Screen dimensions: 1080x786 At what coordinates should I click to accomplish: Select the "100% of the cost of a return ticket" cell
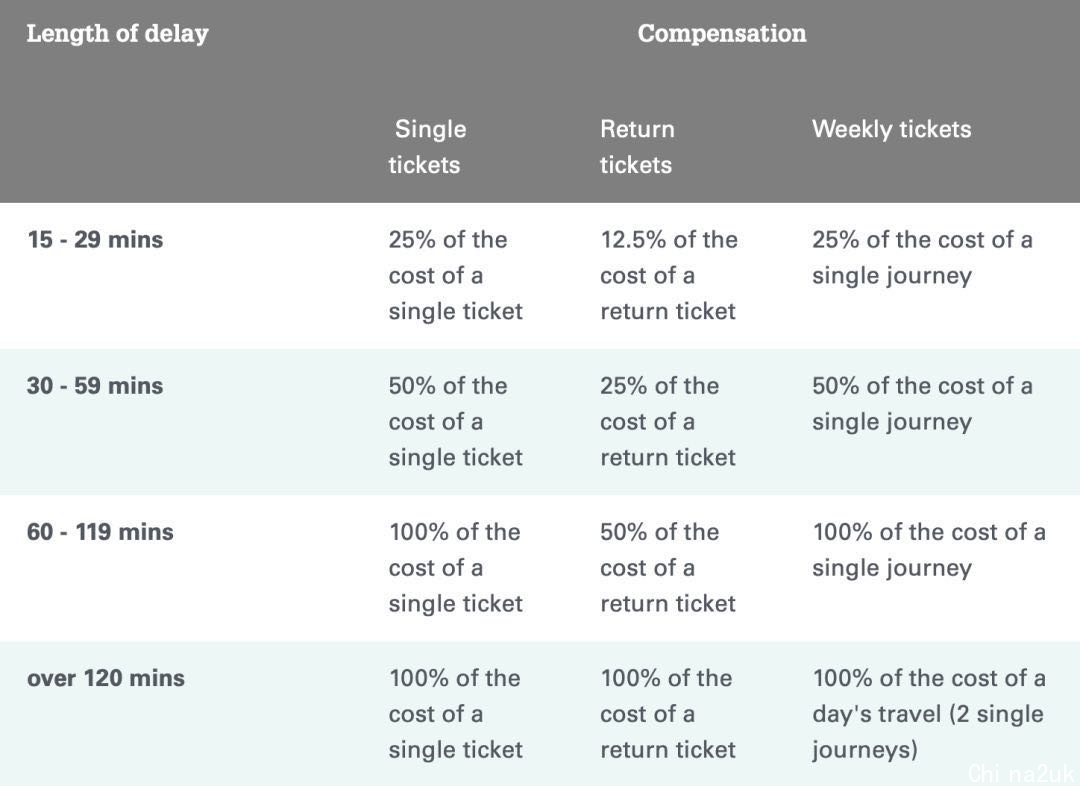pyautogui.click(x=668, y=714)
